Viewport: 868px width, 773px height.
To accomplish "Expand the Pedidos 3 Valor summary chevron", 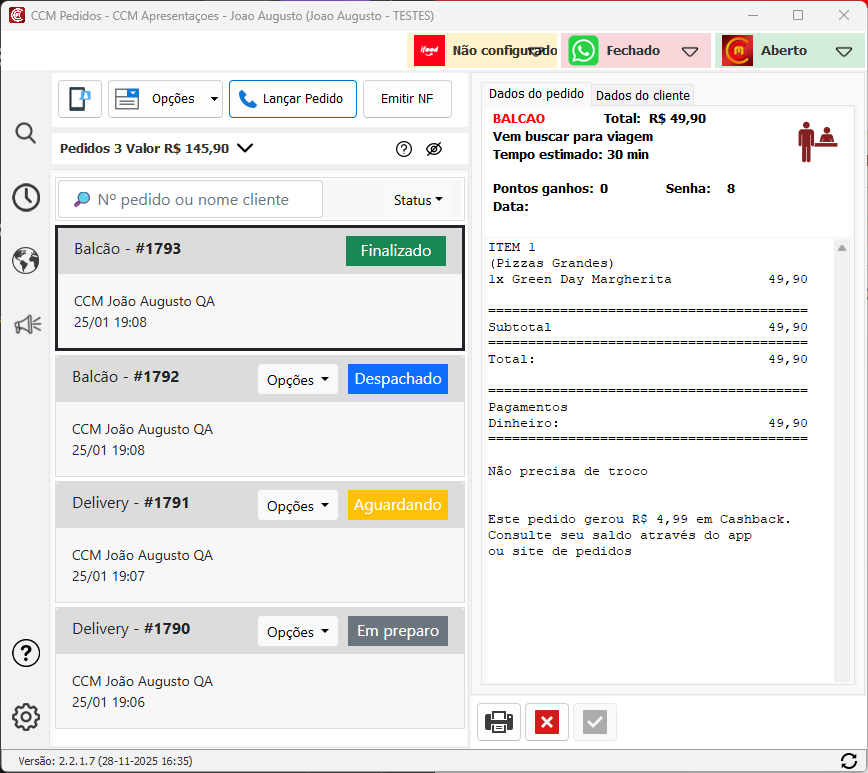I will (x=245, y=149).
